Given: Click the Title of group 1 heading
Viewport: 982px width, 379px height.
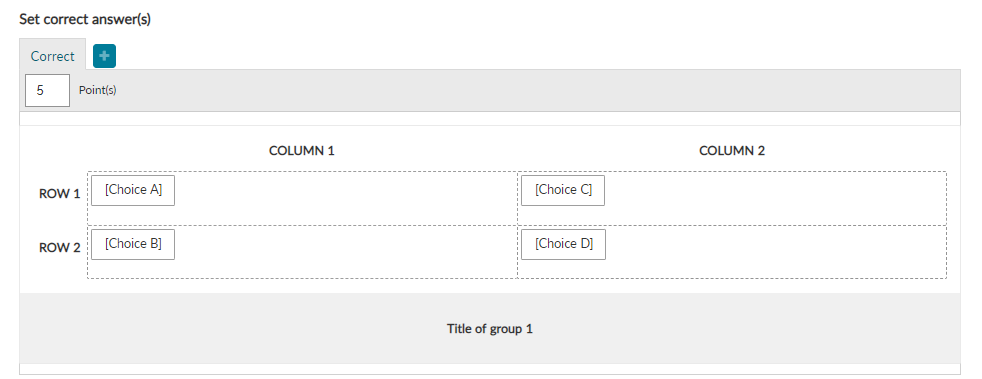Looking at the screenshot, I should [x=490, y=328].
